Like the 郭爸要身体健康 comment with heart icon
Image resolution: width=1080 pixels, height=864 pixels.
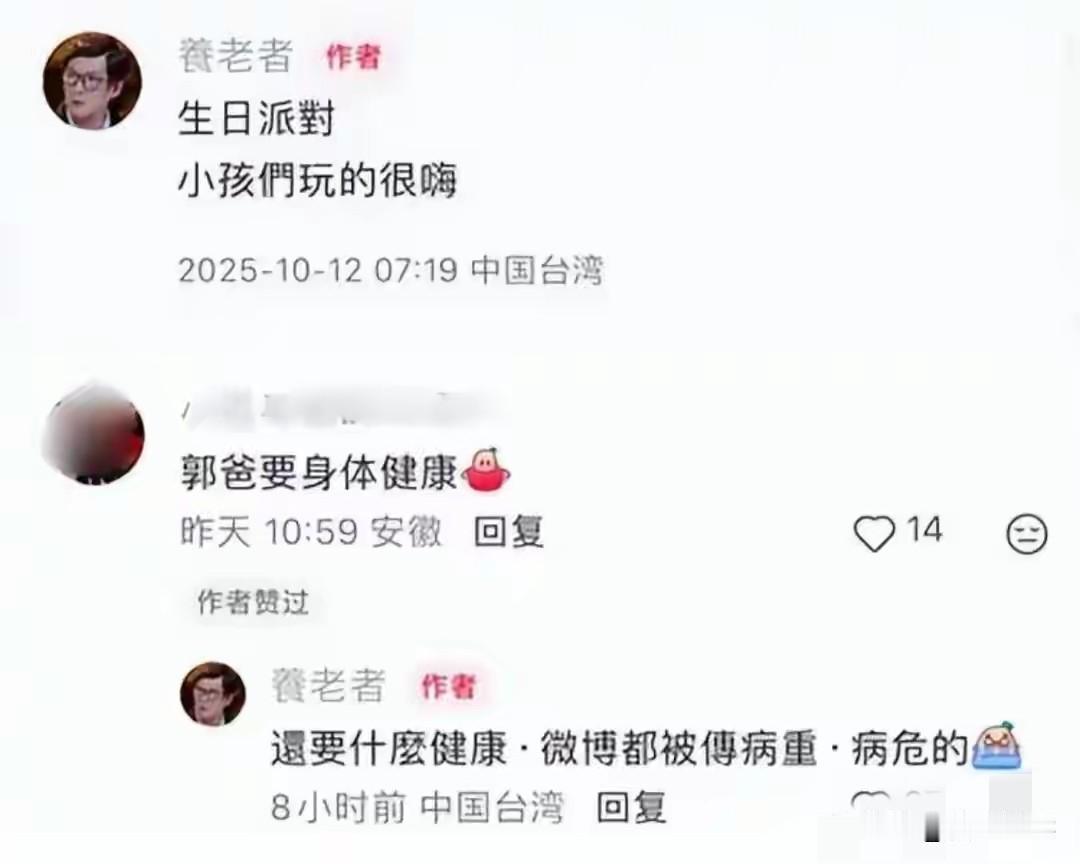pyautogui.click(x=874, y=533)
